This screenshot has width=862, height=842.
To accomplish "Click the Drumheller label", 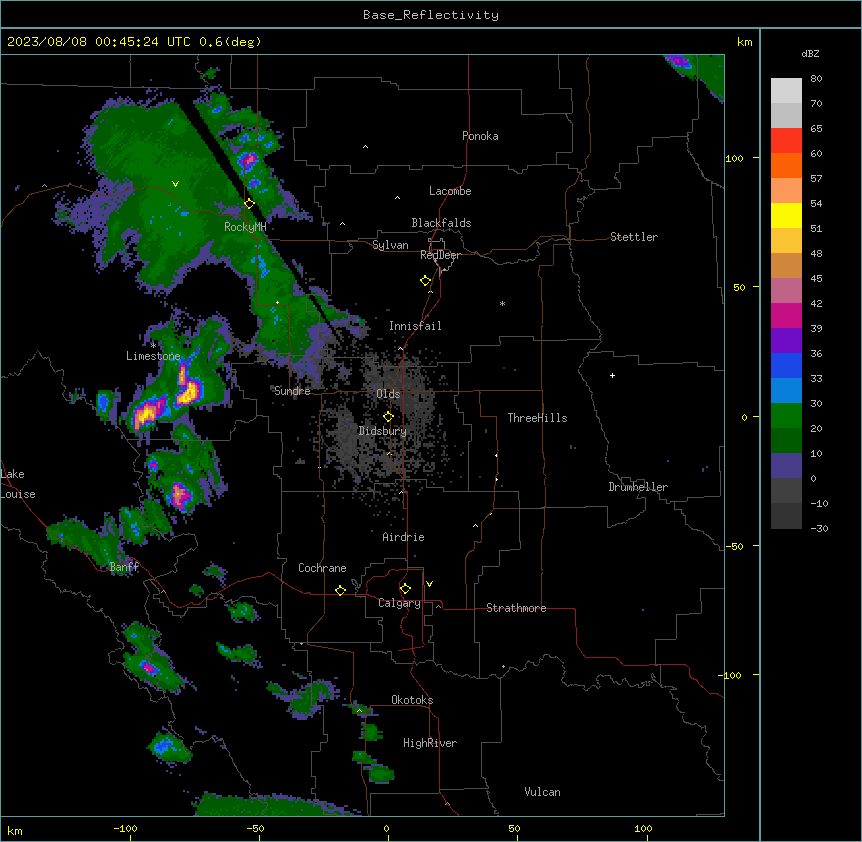I will coord(638,487).
